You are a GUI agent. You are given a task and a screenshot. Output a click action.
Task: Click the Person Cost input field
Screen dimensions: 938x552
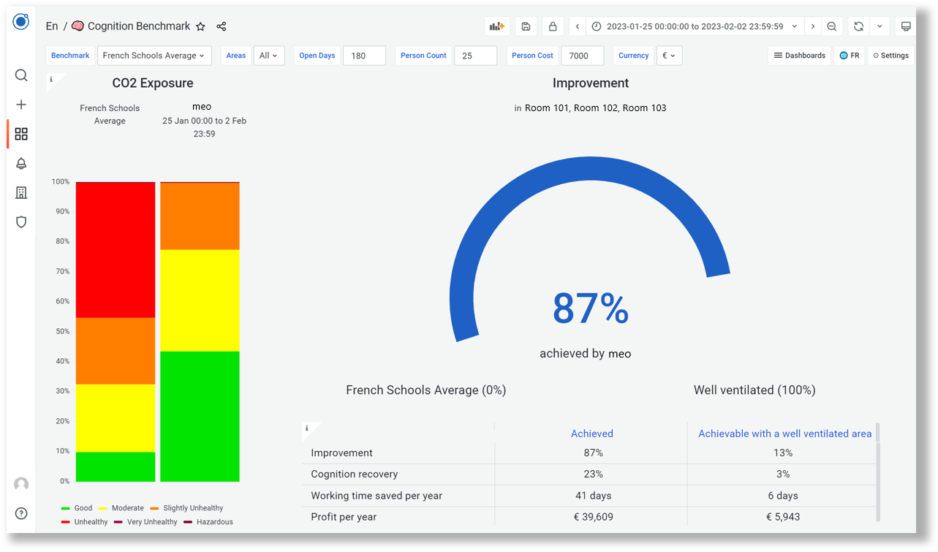click(581, 56)
